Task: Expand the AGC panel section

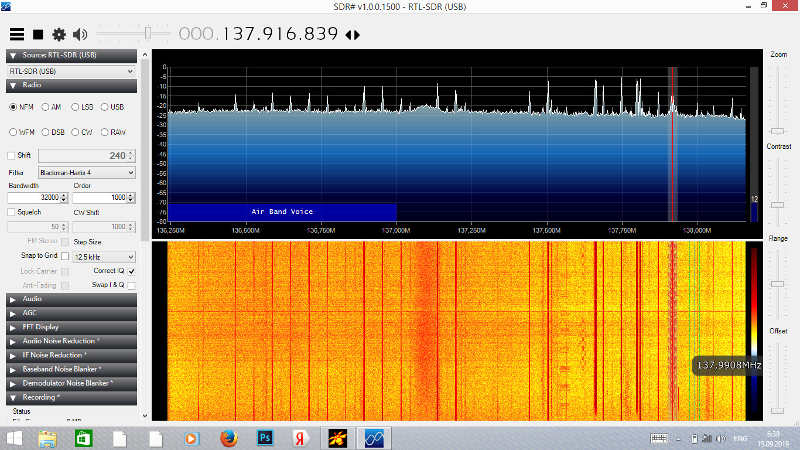Action: (70, 313)
